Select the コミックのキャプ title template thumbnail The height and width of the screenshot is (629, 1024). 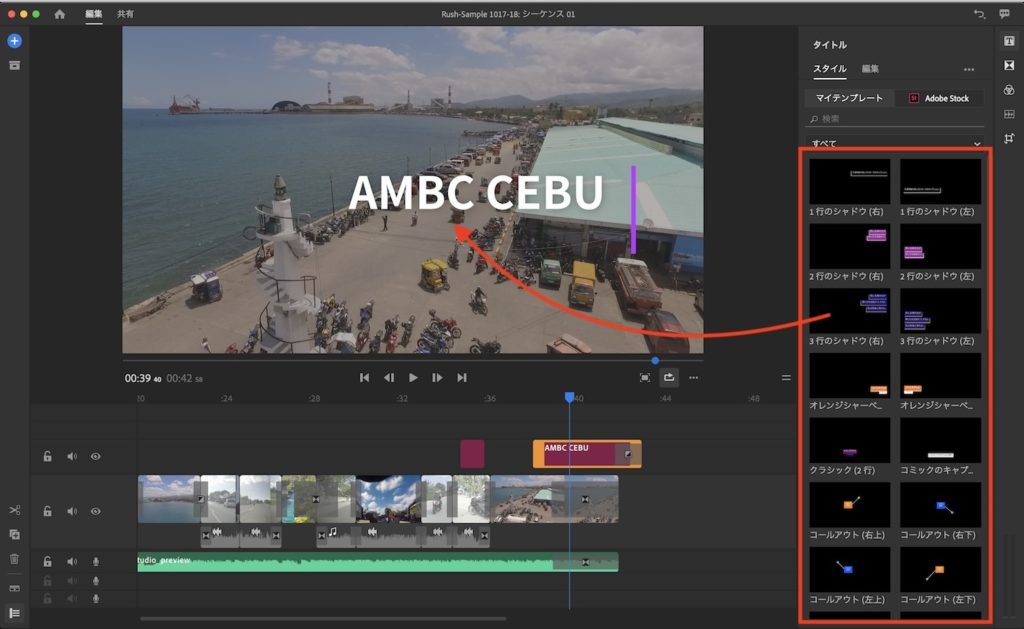click(x=940, y=440)
